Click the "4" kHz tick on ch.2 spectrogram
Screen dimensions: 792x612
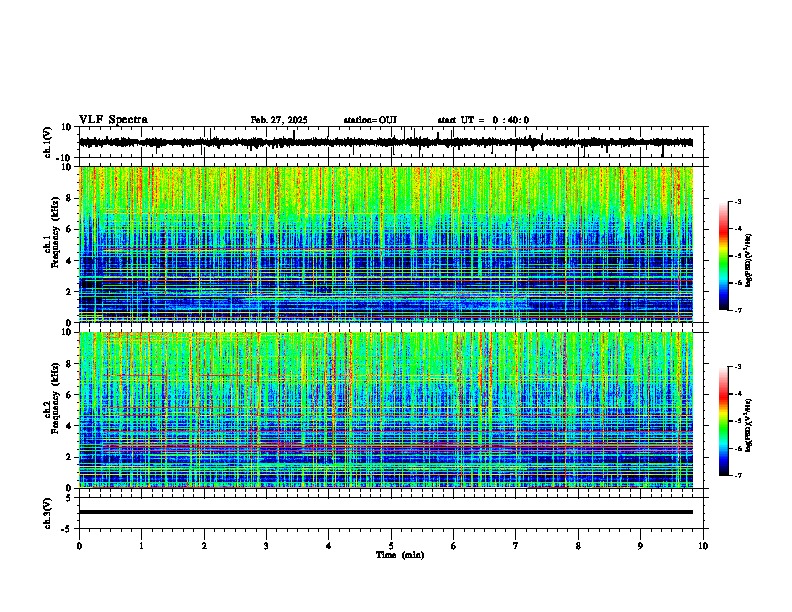tap(70, 426)
